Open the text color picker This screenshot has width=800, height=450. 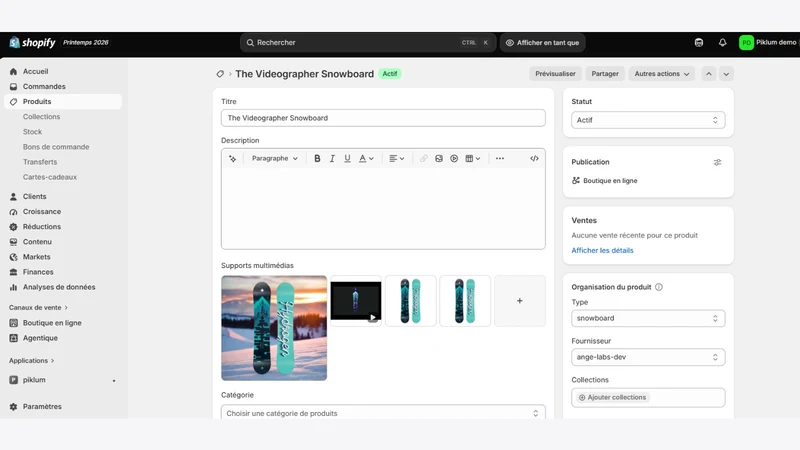[366, 159]
